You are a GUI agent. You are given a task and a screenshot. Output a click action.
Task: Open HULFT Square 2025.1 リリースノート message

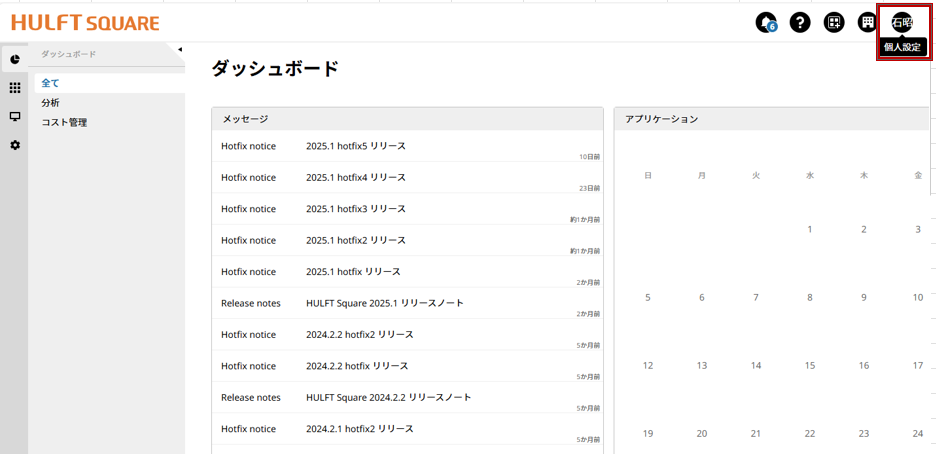pos(384,303)
